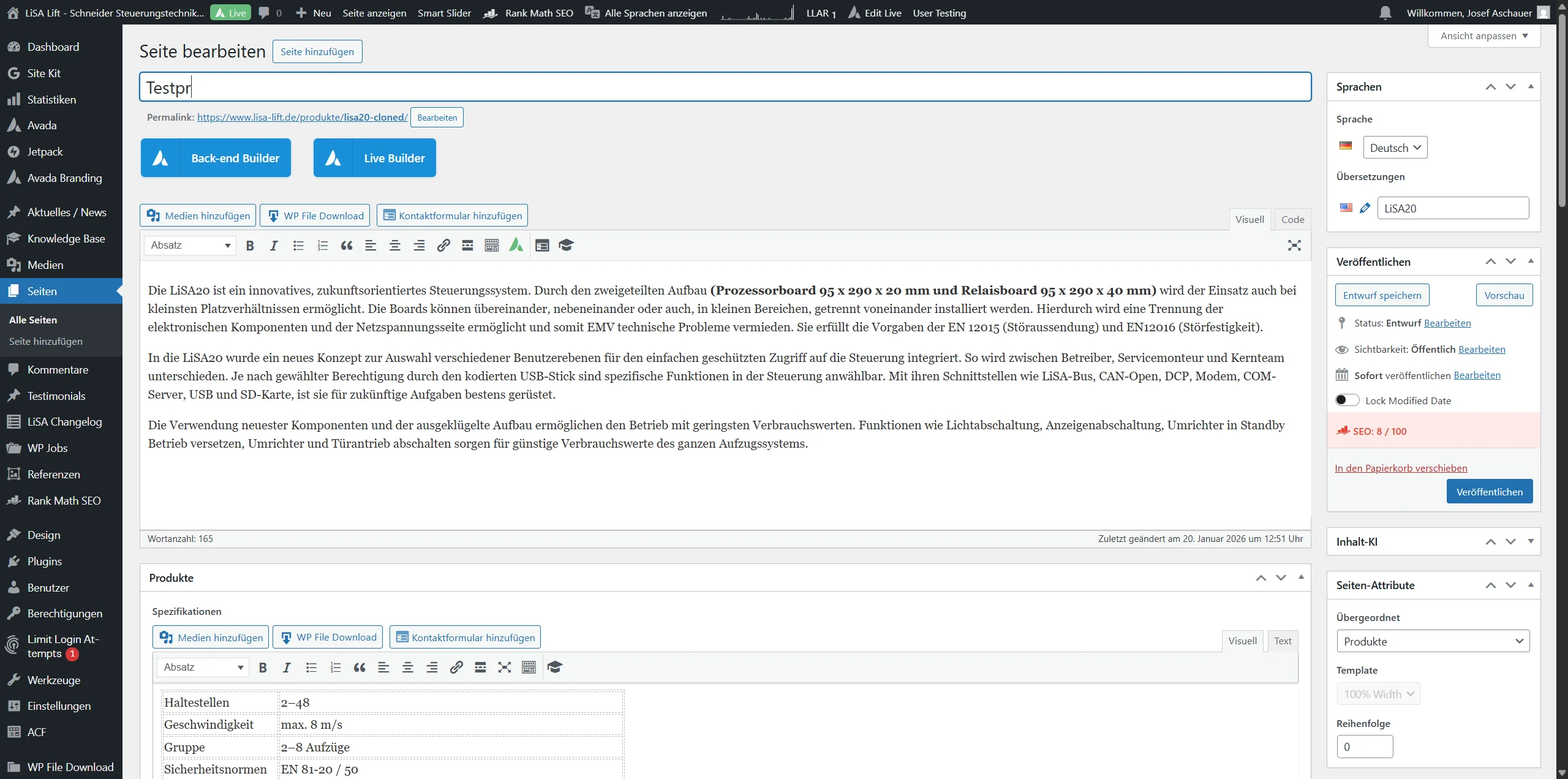Image resolution: width=1568 pixels, height=779 pixels.
Task: Open the Absatz paragraph format dropdown
Action: [x=190, y=245]
